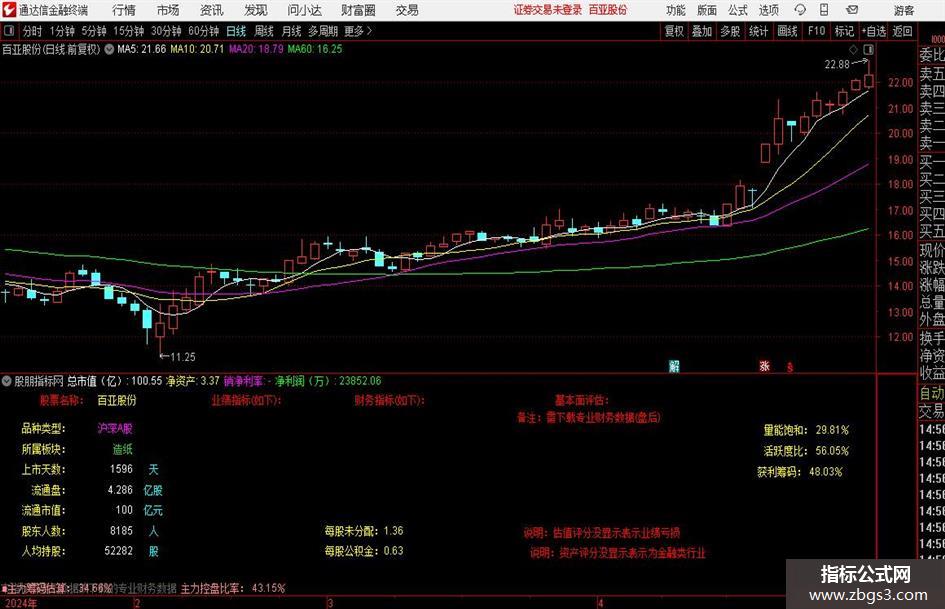
Task: Click the 解 marker on the timeline
Action: [674, 366]
